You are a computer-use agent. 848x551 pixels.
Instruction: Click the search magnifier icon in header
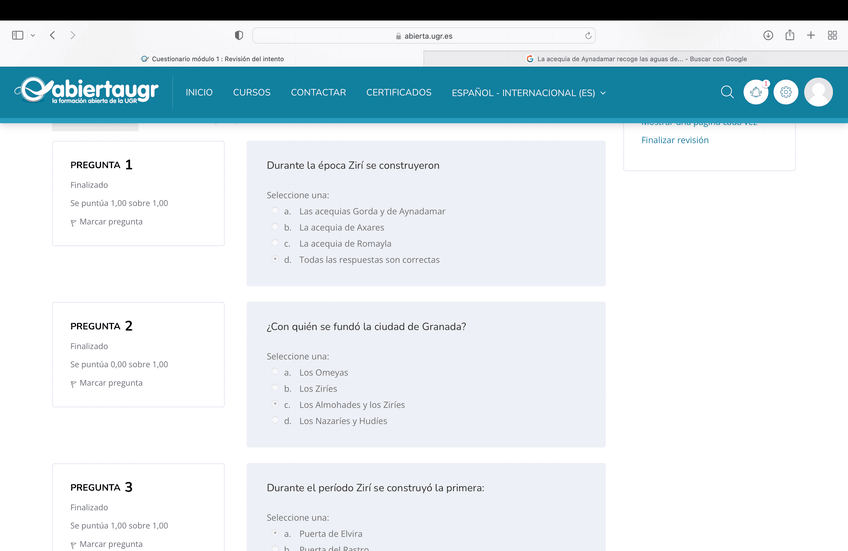coord(727,92)
